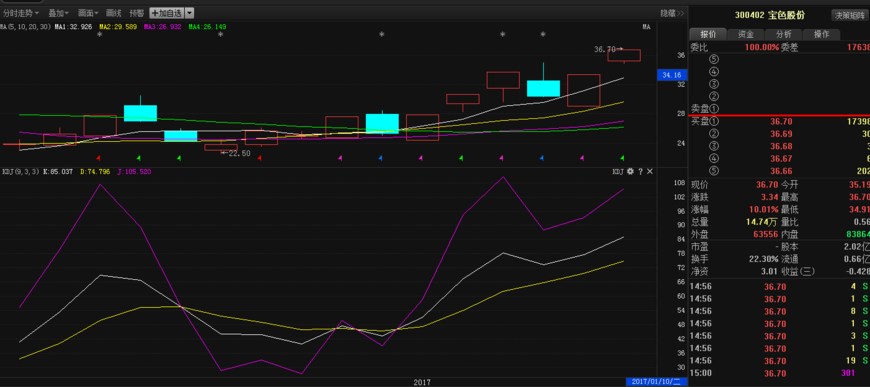Click the D:74.796 value label

click(x=95, y=172)
